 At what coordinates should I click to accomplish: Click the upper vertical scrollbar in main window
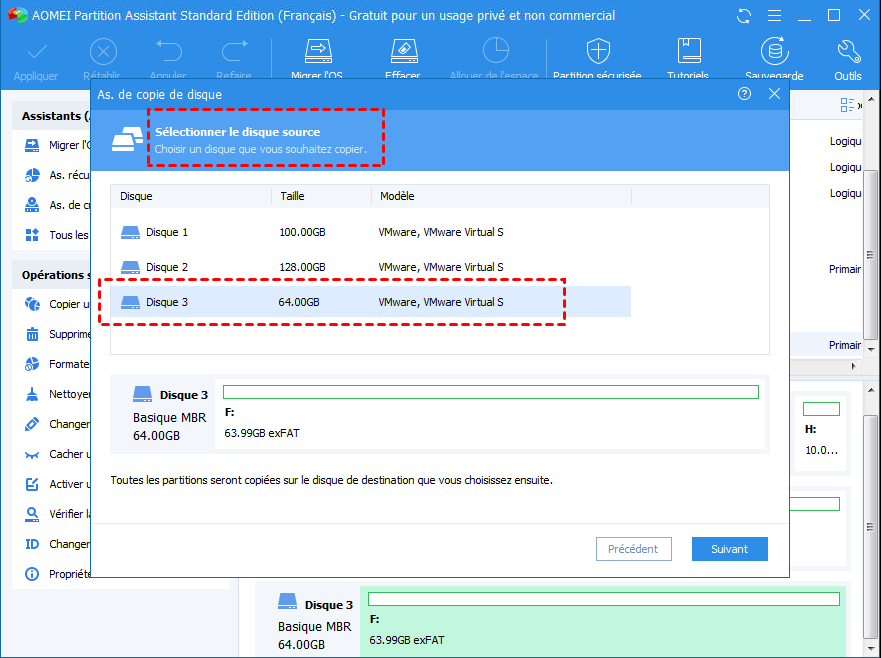(x=870, y=255)
